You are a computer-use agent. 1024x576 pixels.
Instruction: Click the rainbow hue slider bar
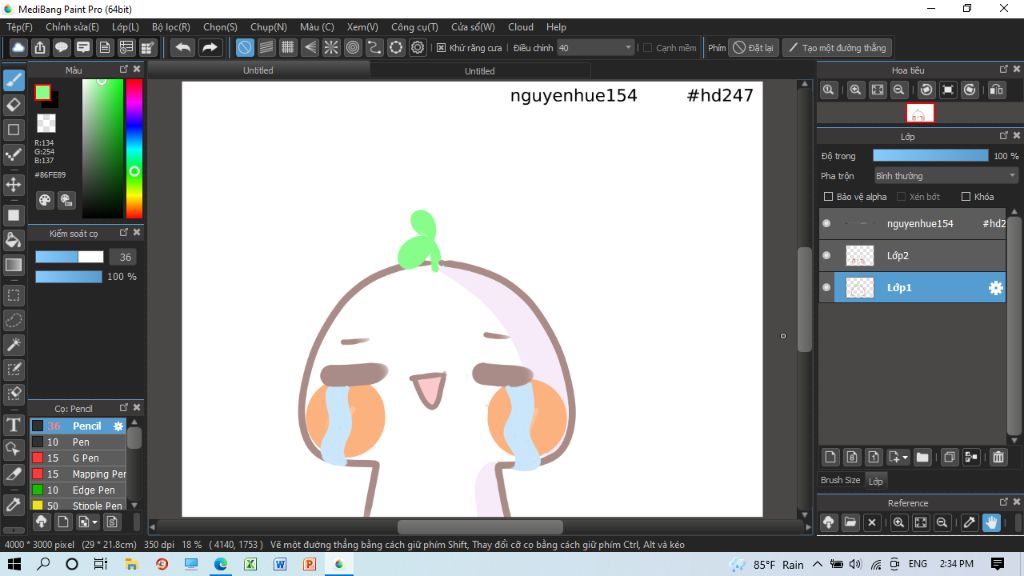coord(134,148)
